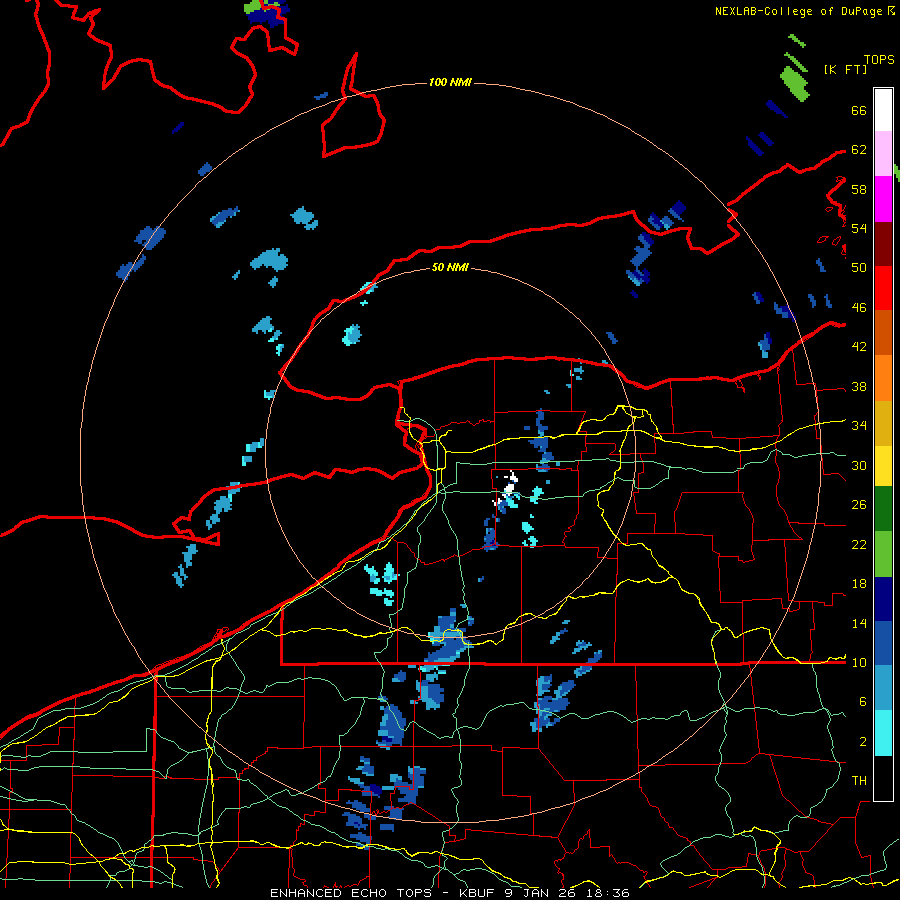Click the TH legend label
The image size is (900, 900).
pos(859,781)
